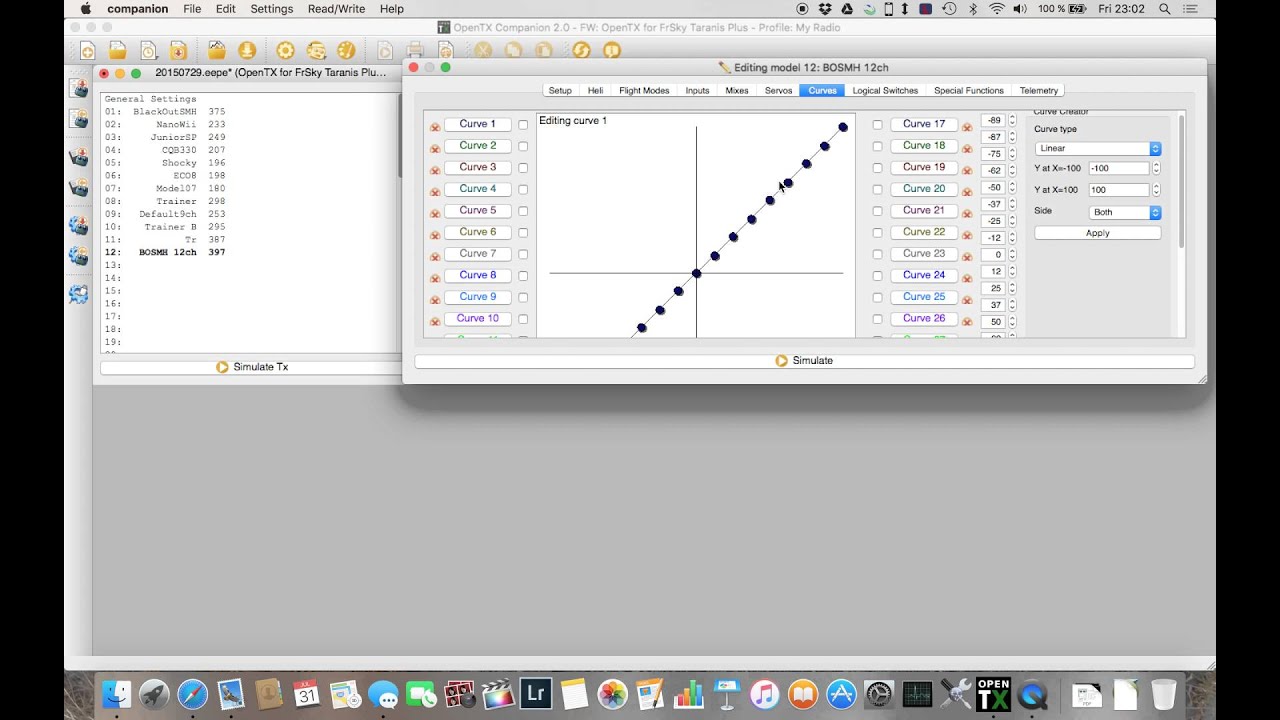
Task: Click the Wi-Fi status icon in menu bar
Action: point(996,9)
